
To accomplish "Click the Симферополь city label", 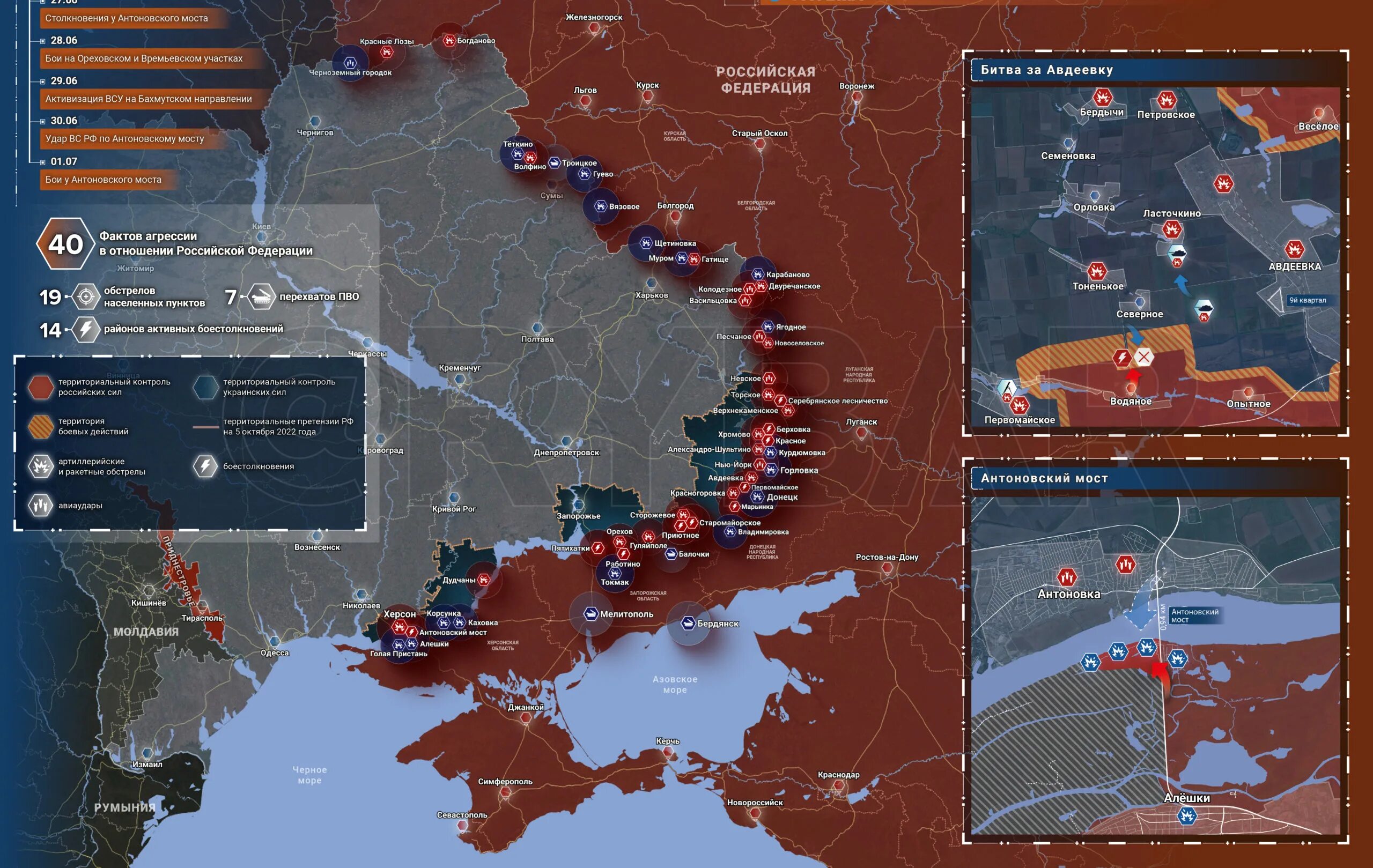I will (505, 781).
